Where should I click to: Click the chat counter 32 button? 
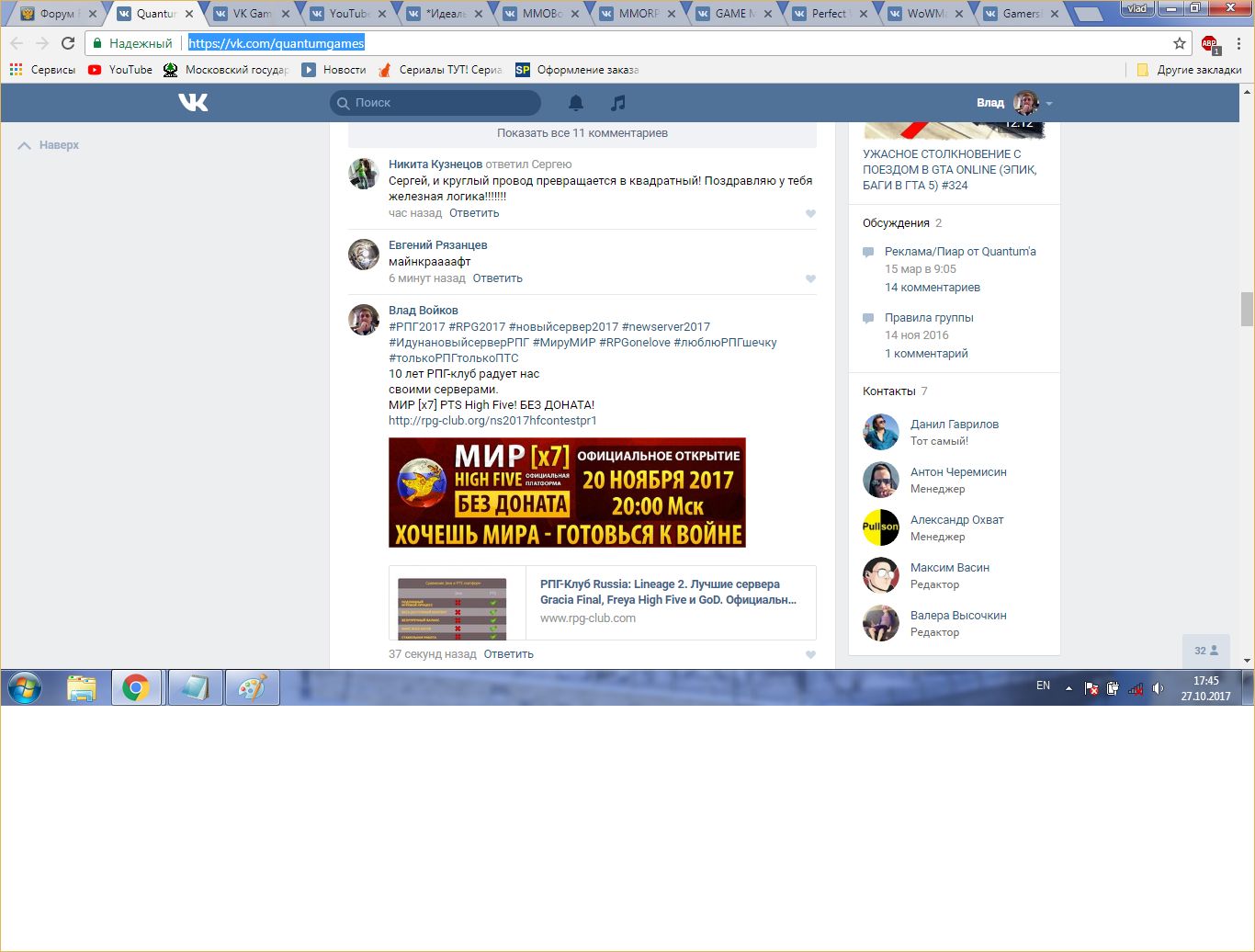tap(1205, 651)
